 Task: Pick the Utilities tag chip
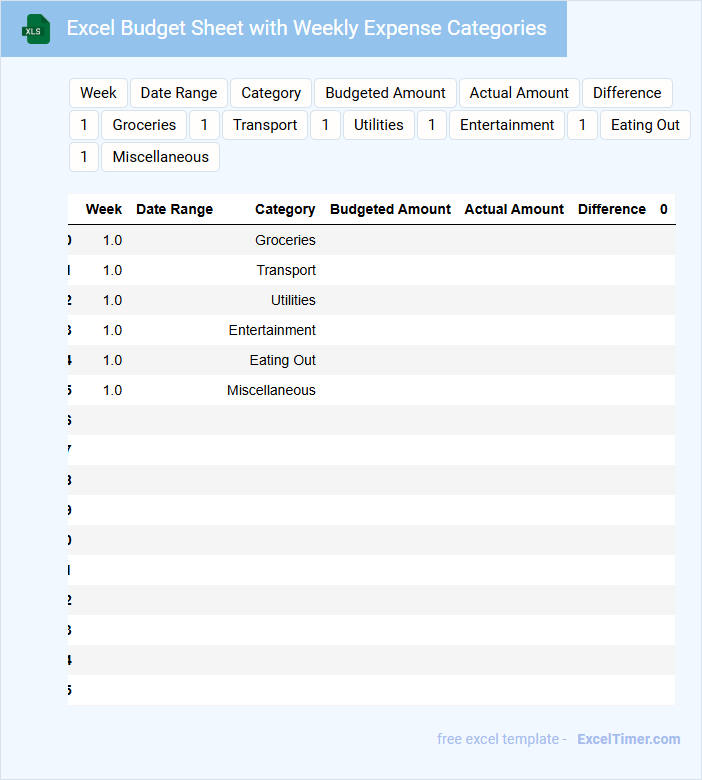(x=379, y=125)
